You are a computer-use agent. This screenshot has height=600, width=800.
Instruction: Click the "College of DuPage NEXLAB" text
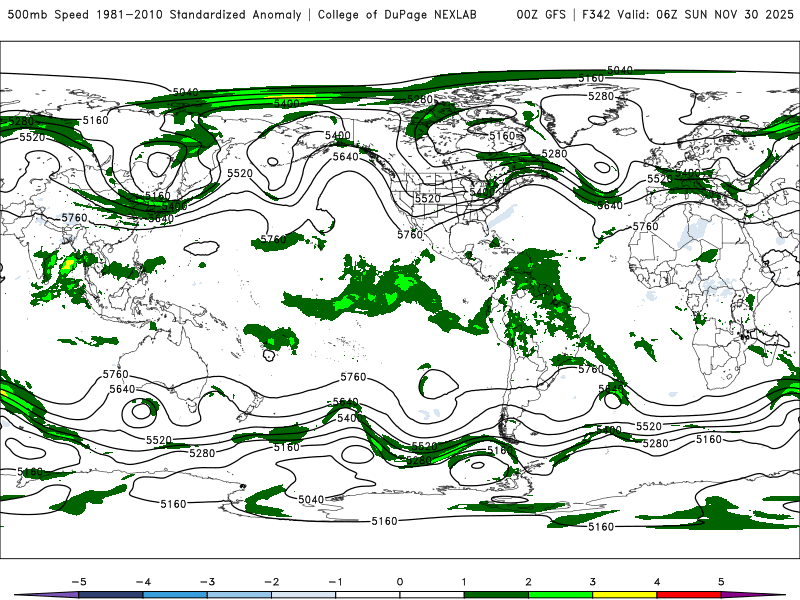click(397, 15)
